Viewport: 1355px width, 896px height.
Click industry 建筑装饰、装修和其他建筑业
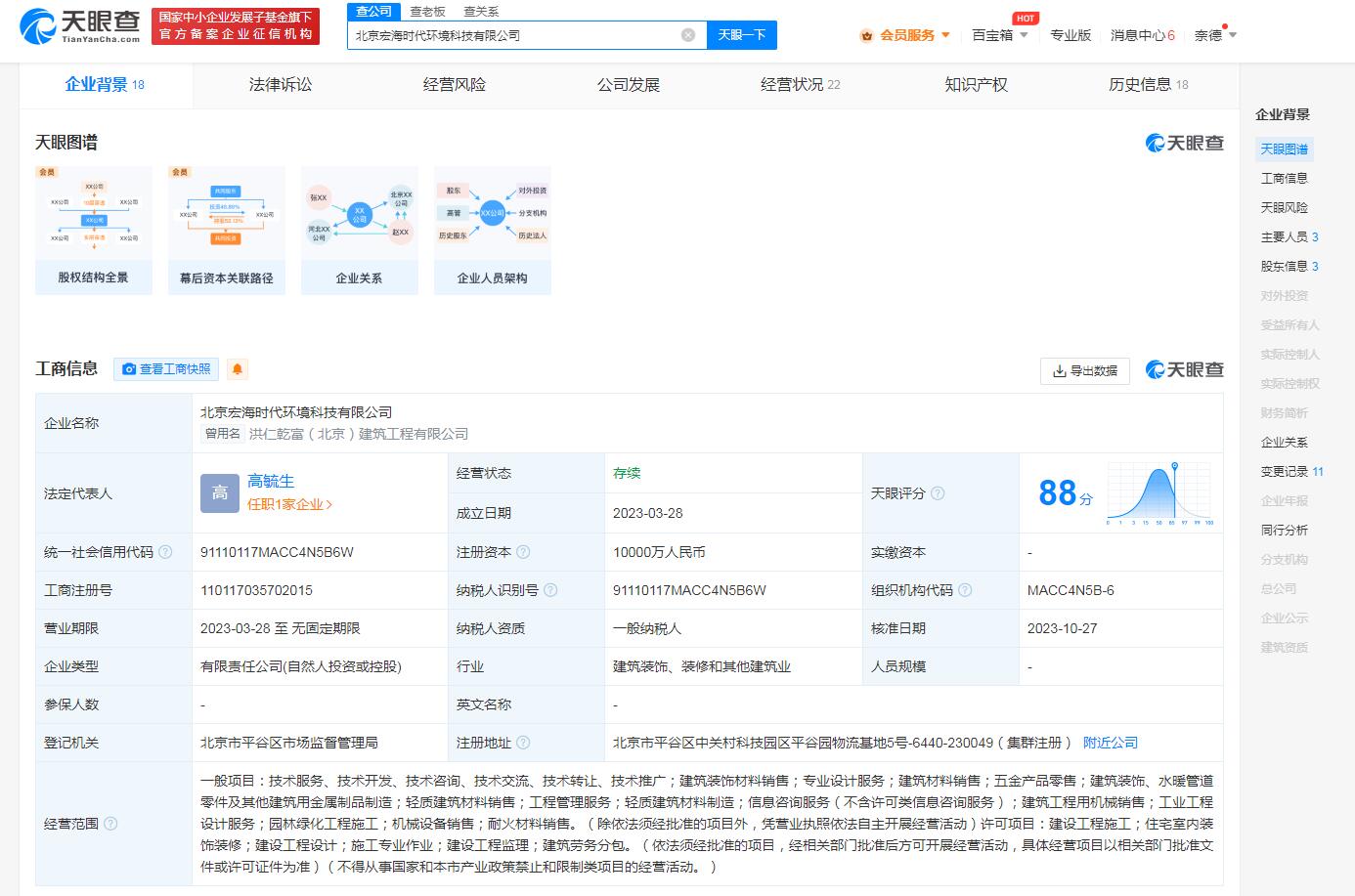click(x=702, y=666)
